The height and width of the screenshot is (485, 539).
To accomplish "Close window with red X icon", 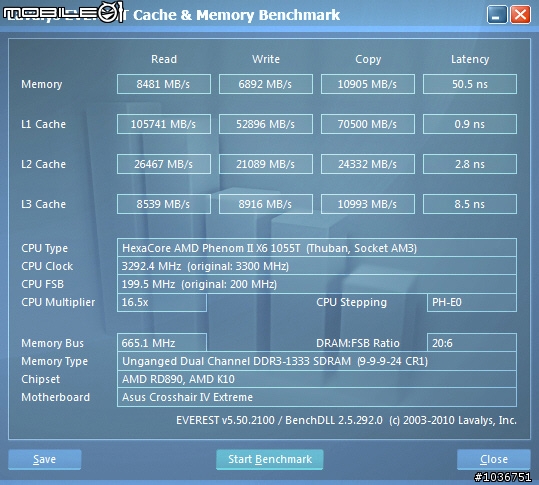I will 520,15.
